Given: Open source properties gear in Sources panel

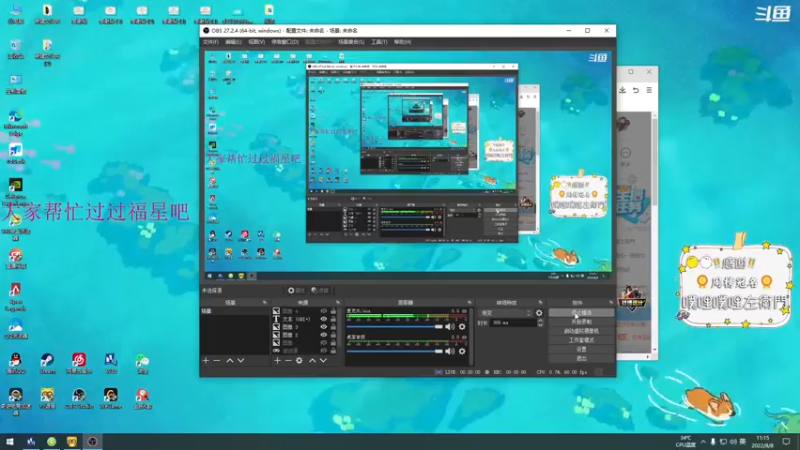Looking at the screenshot, I should click(x=299, y=361).
